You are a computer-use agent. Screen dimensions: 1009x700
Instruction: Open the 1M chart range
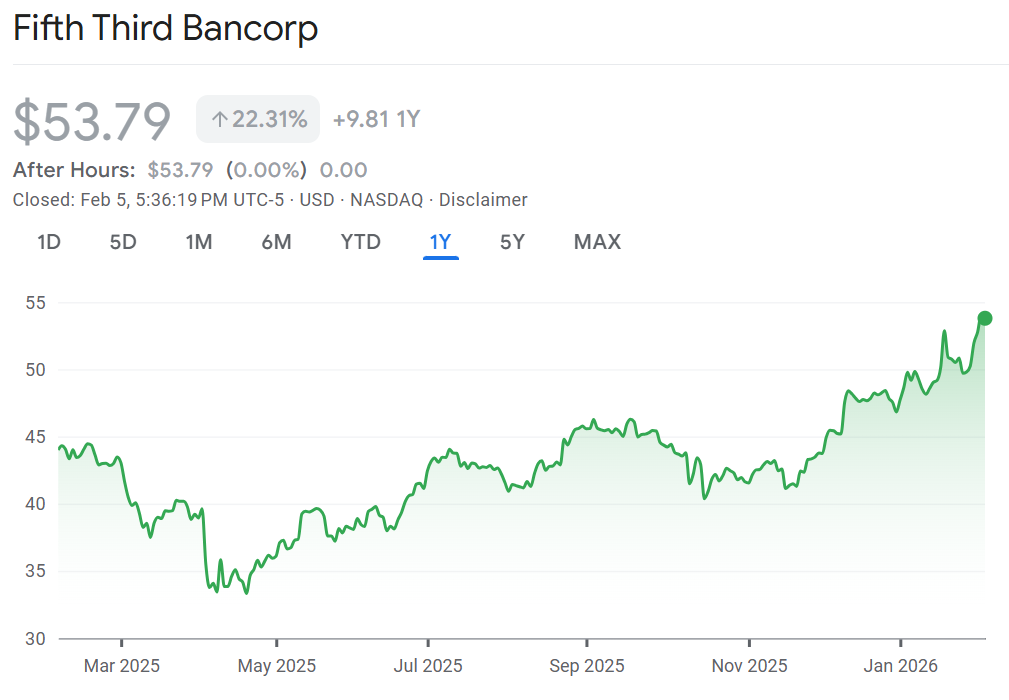click(x=198, y=242)
